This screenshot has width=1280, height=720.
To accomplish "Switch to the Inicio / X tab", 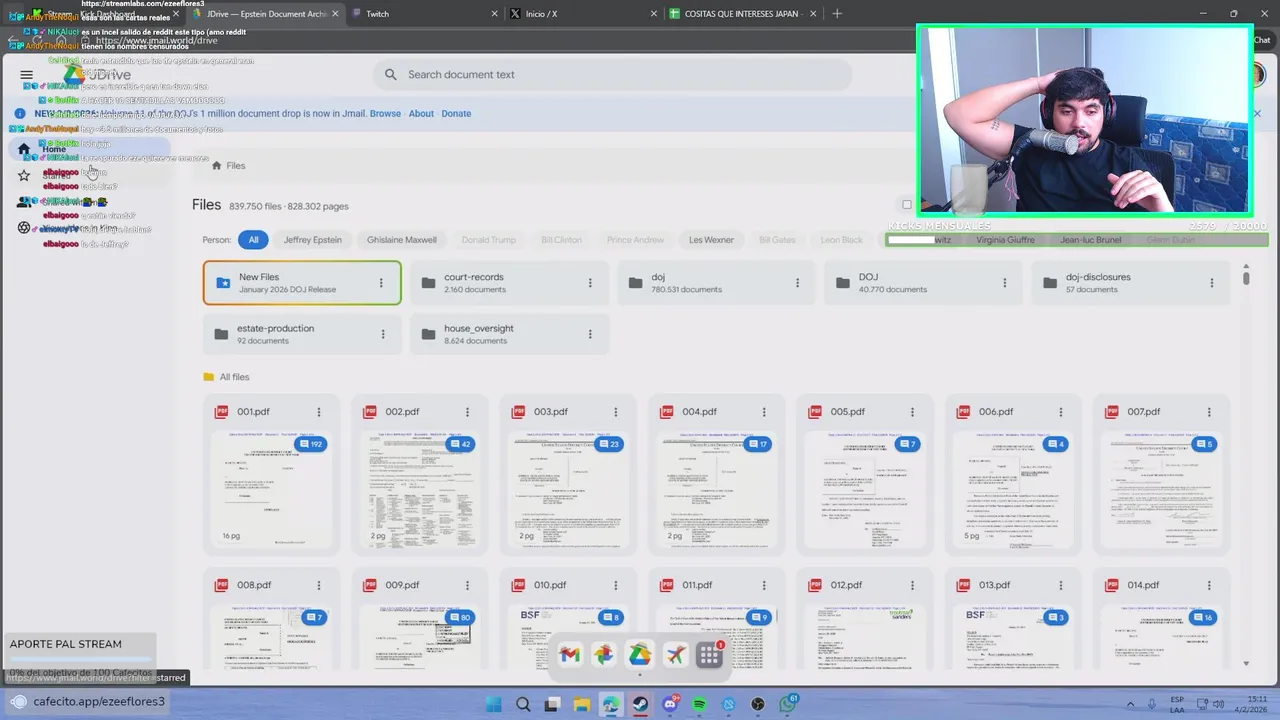I will 582,14.
